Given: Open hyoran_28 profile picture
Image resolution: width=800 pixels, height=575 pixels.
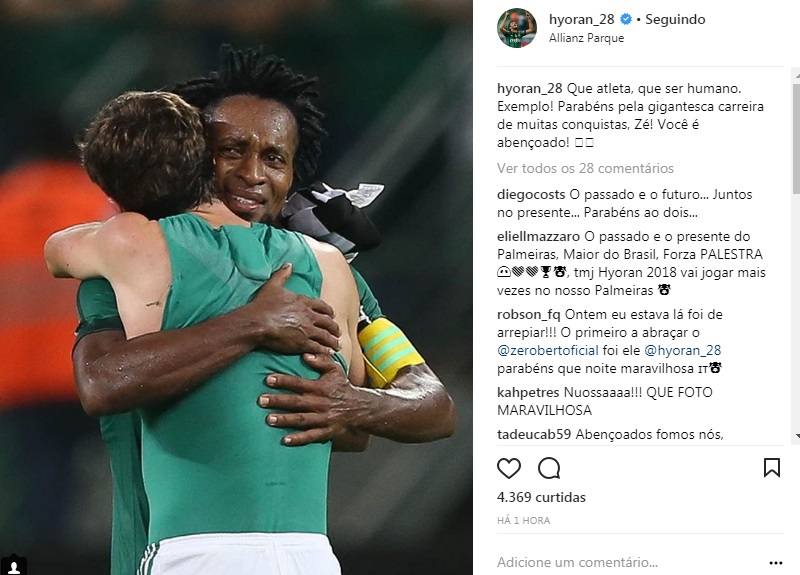Looking at the screenshot, I should pyautogui.click(x=517, y=28).
